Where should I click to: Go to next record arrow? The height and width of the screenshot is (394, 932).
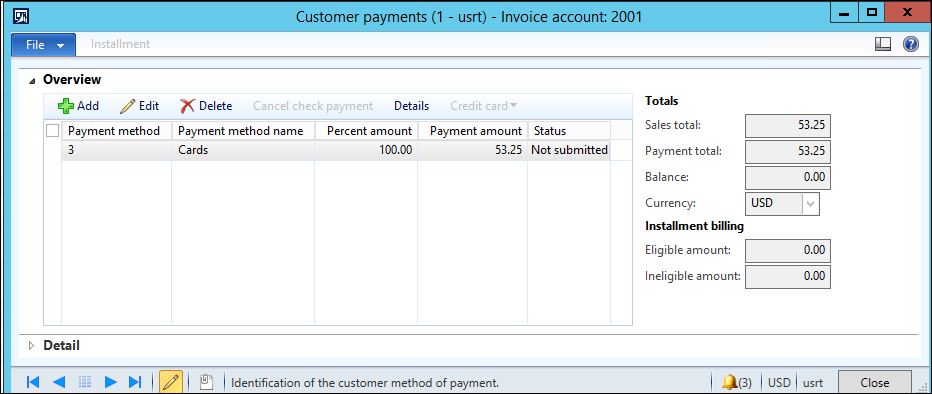point(111,382)
